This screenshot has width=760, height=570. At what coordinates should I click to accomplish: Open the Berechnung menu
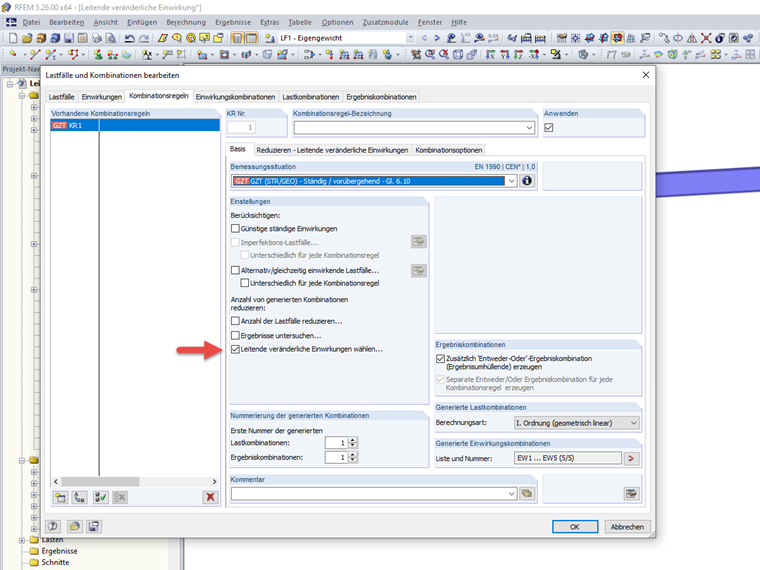tap(186, 22)
